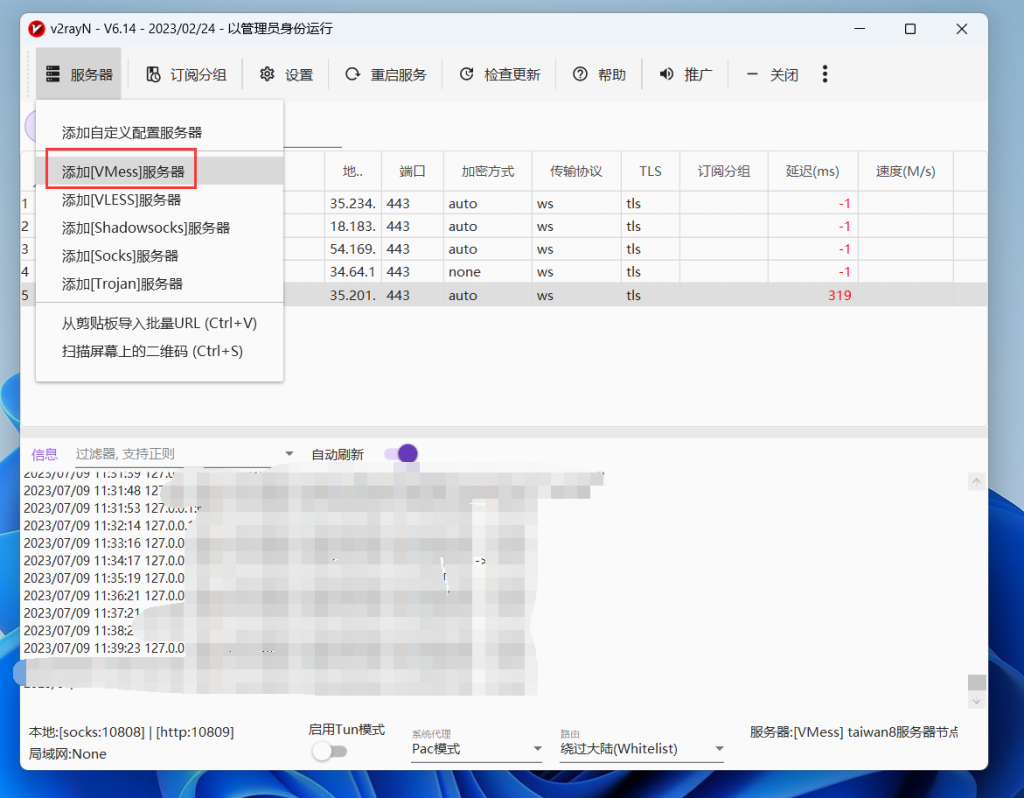Sort by 速度(M/s) column header
The height and width of the screenshot is (798, 1024).
(x=906, y=171)
